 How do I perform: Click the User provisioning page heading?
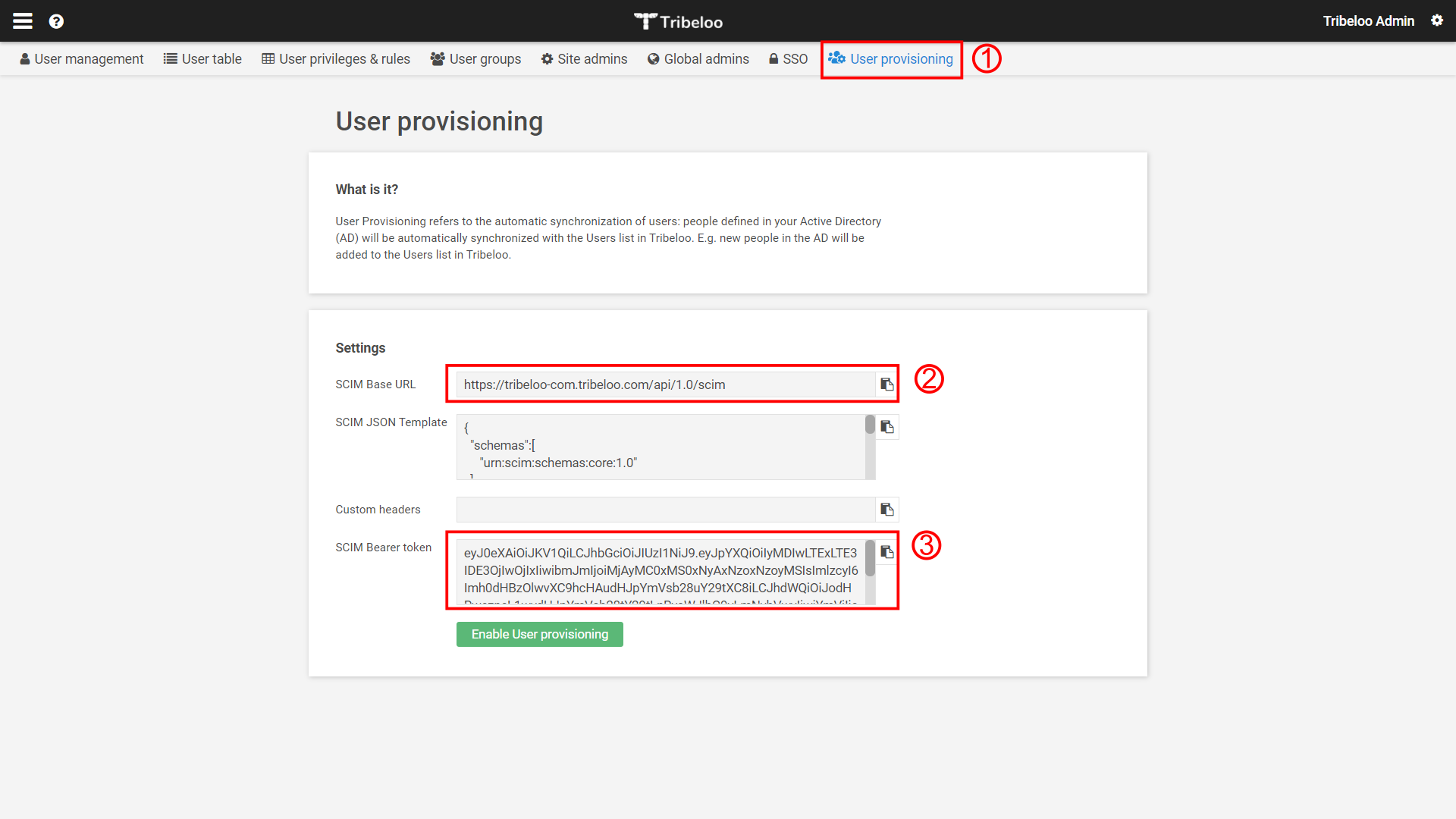439,121
